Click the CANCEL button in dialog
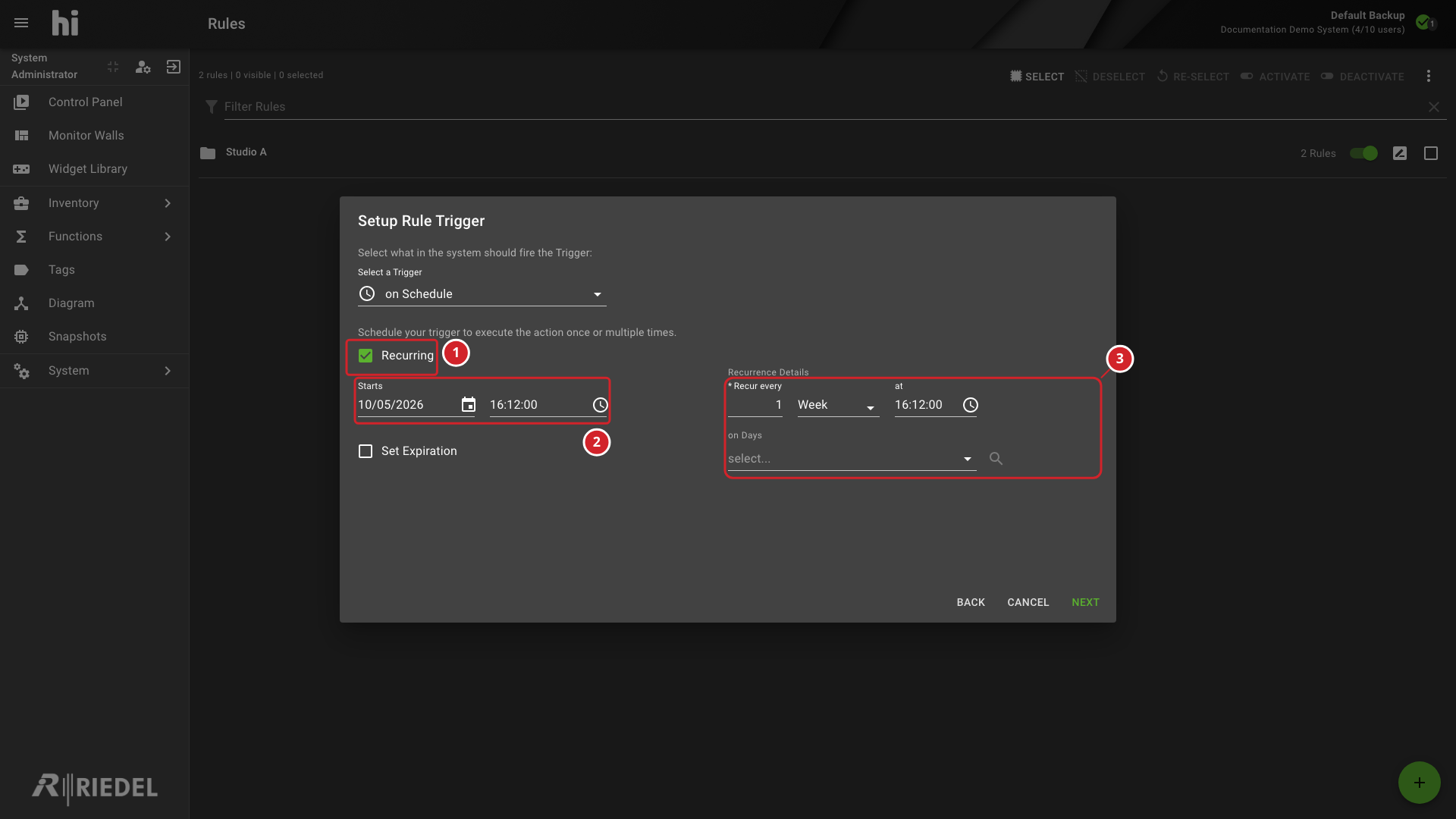 pyautogui.click(x=1028, y=602)
